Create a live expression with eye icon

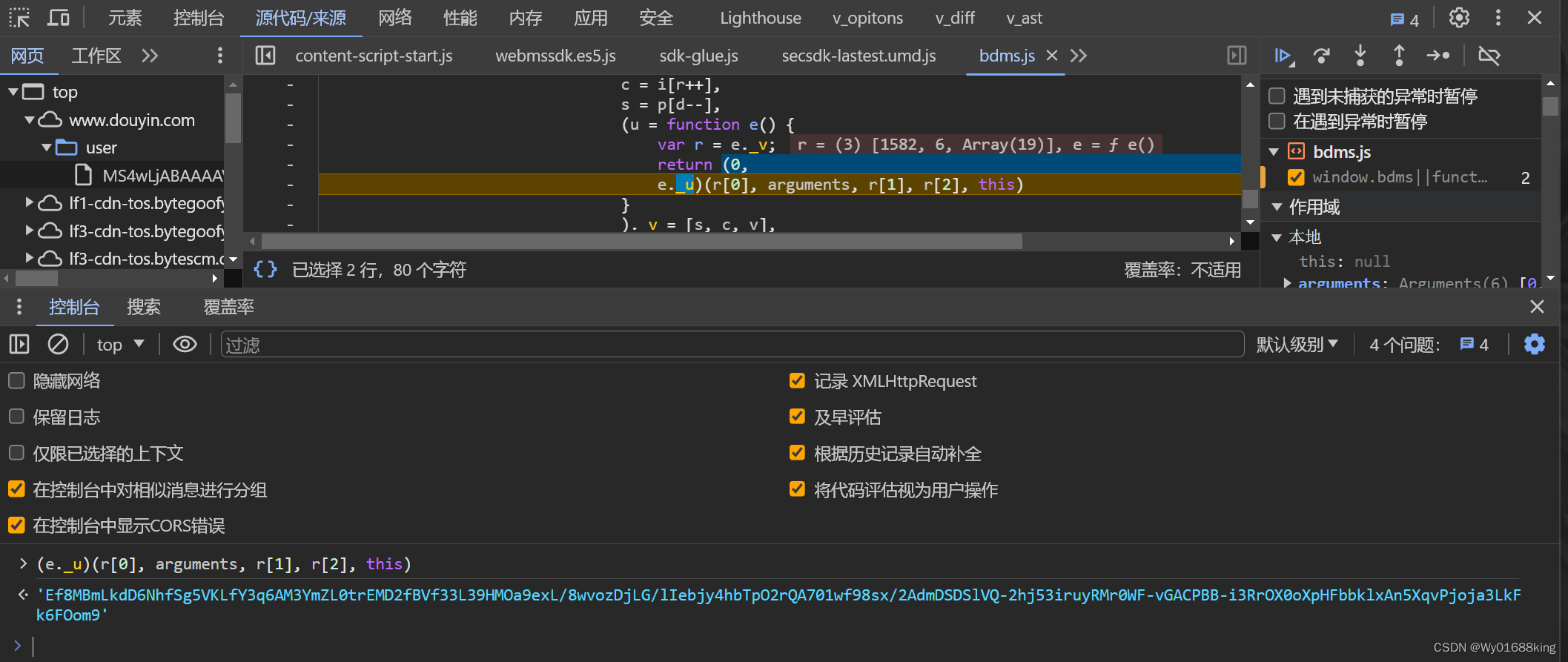point(185,344)
